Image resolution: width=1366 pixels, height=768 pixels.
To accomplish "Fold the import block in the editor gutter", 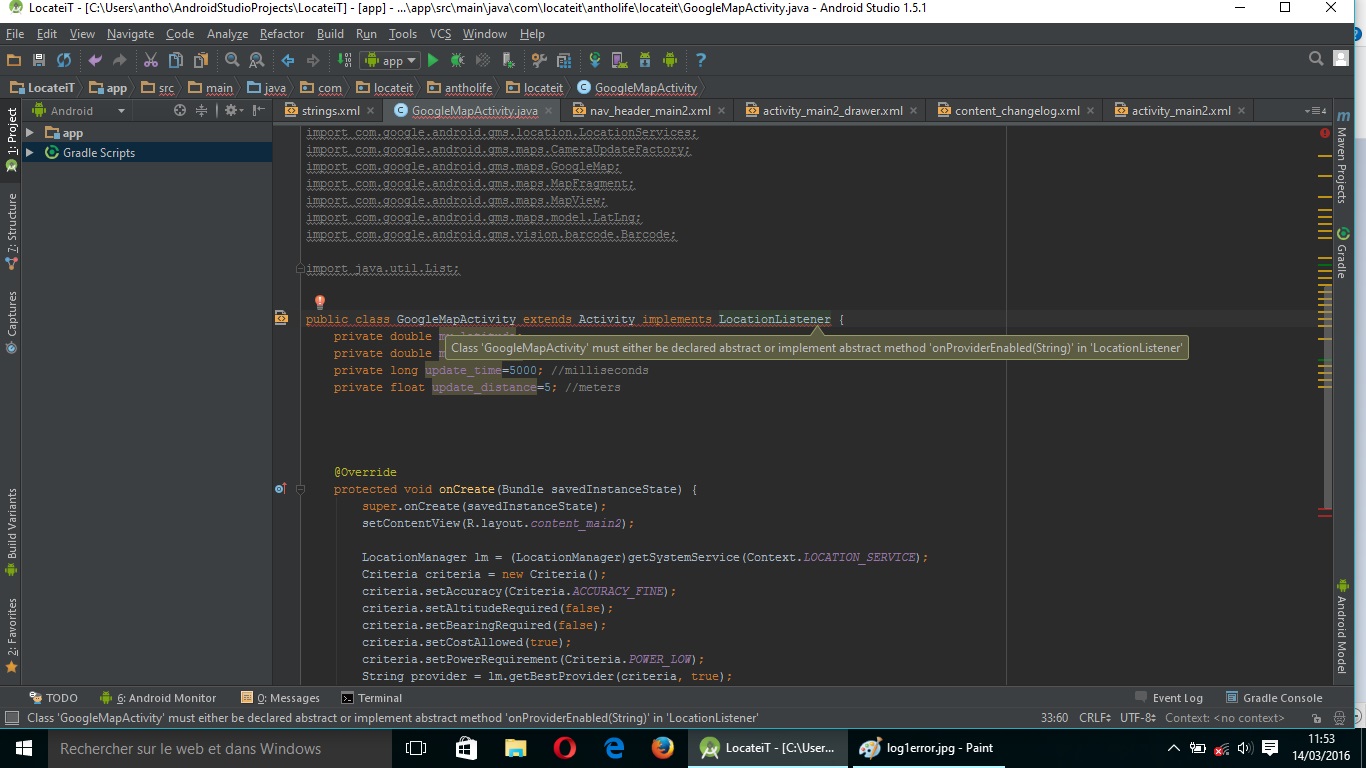I will 299,268.
